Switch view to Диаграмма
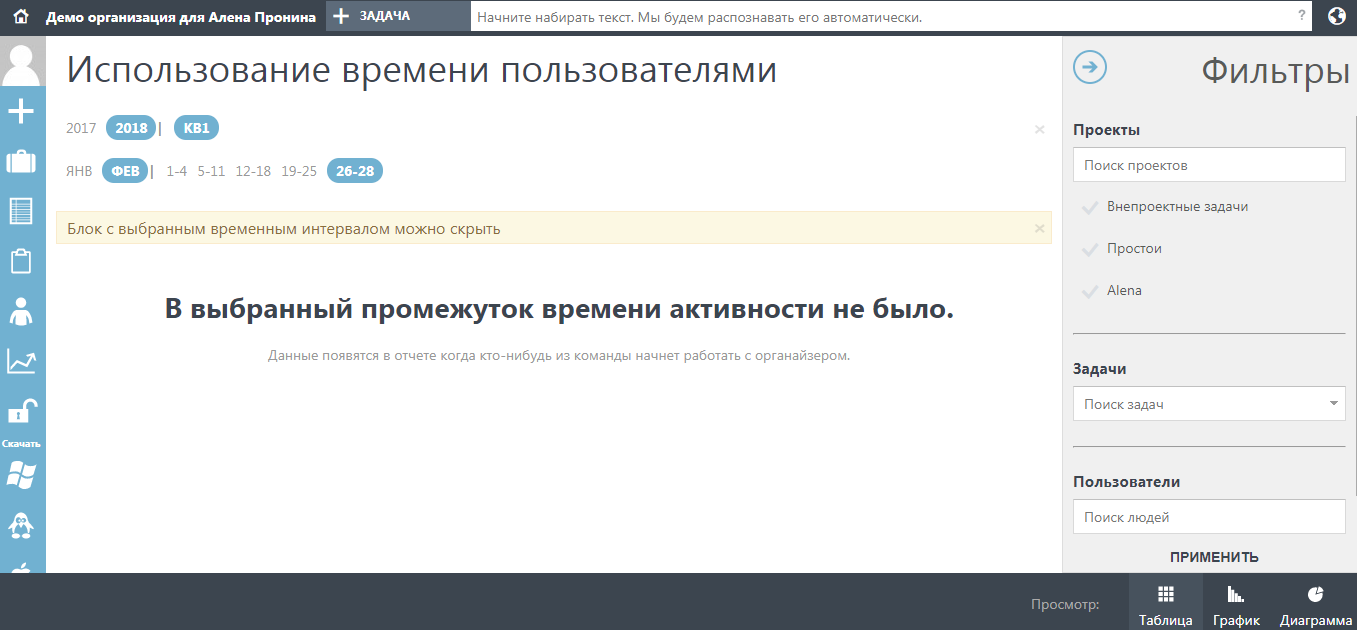The height and width of the screenshot is (630, 1357). point(1315,602)
